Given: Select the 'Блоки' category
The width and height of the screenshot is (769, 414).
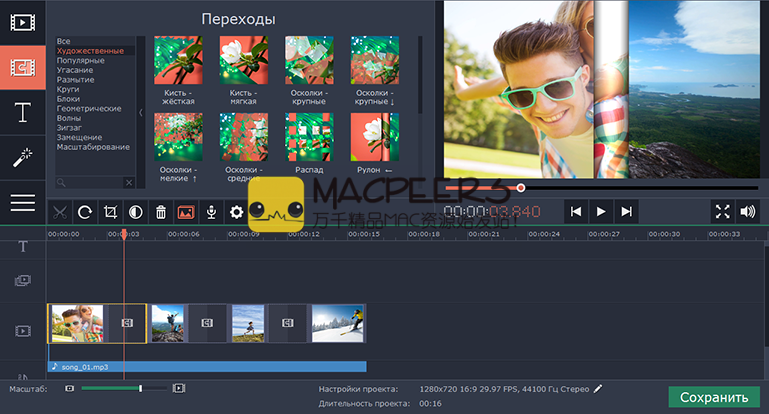Looking at the screenshot, I should pos(68,99).
